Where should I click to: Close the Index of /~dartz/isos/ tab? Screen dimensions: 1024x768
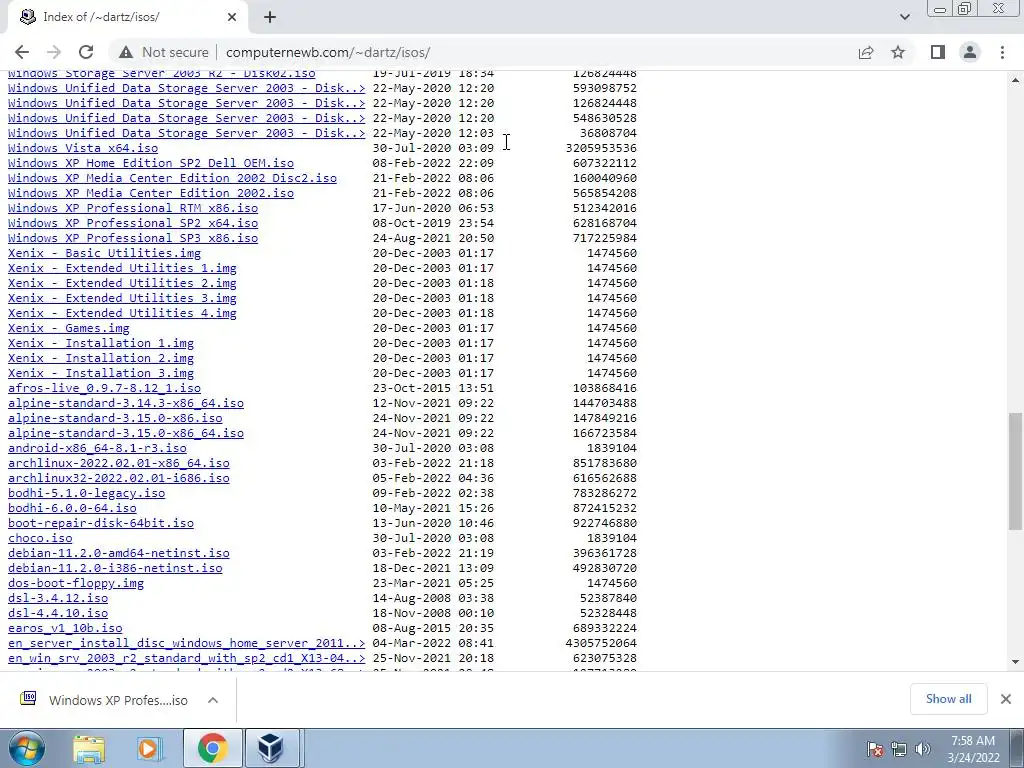pyautogui.click(x=232, y=17)
